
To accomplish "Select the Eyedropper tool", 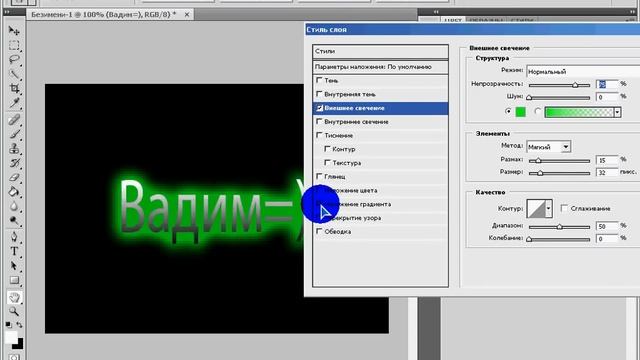I will 14,103.
